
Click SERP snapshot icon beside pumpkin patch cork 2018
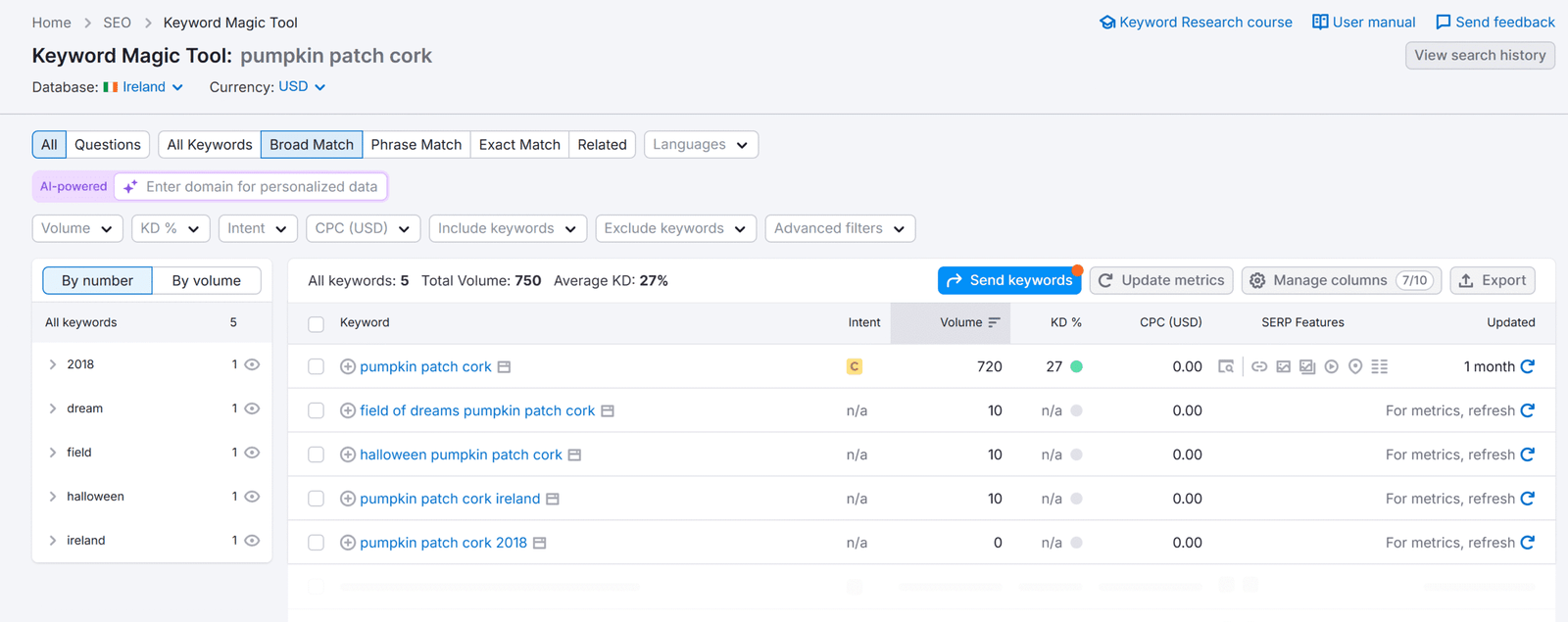(x=539, y=543)
